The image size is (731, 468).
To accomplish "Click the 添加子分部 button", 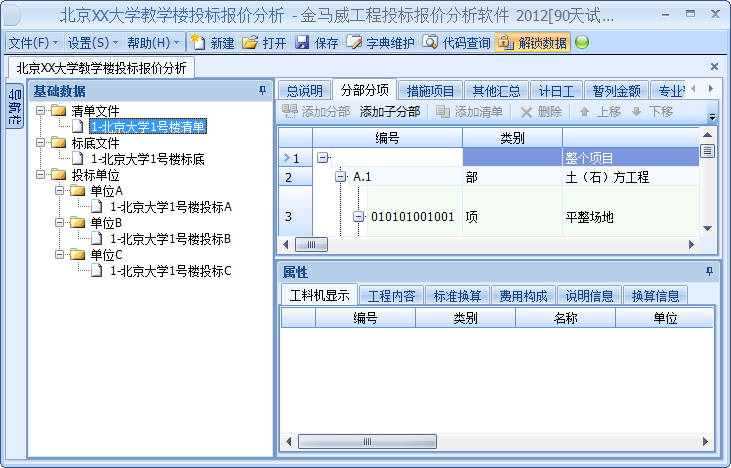I will tap(390, 112).
